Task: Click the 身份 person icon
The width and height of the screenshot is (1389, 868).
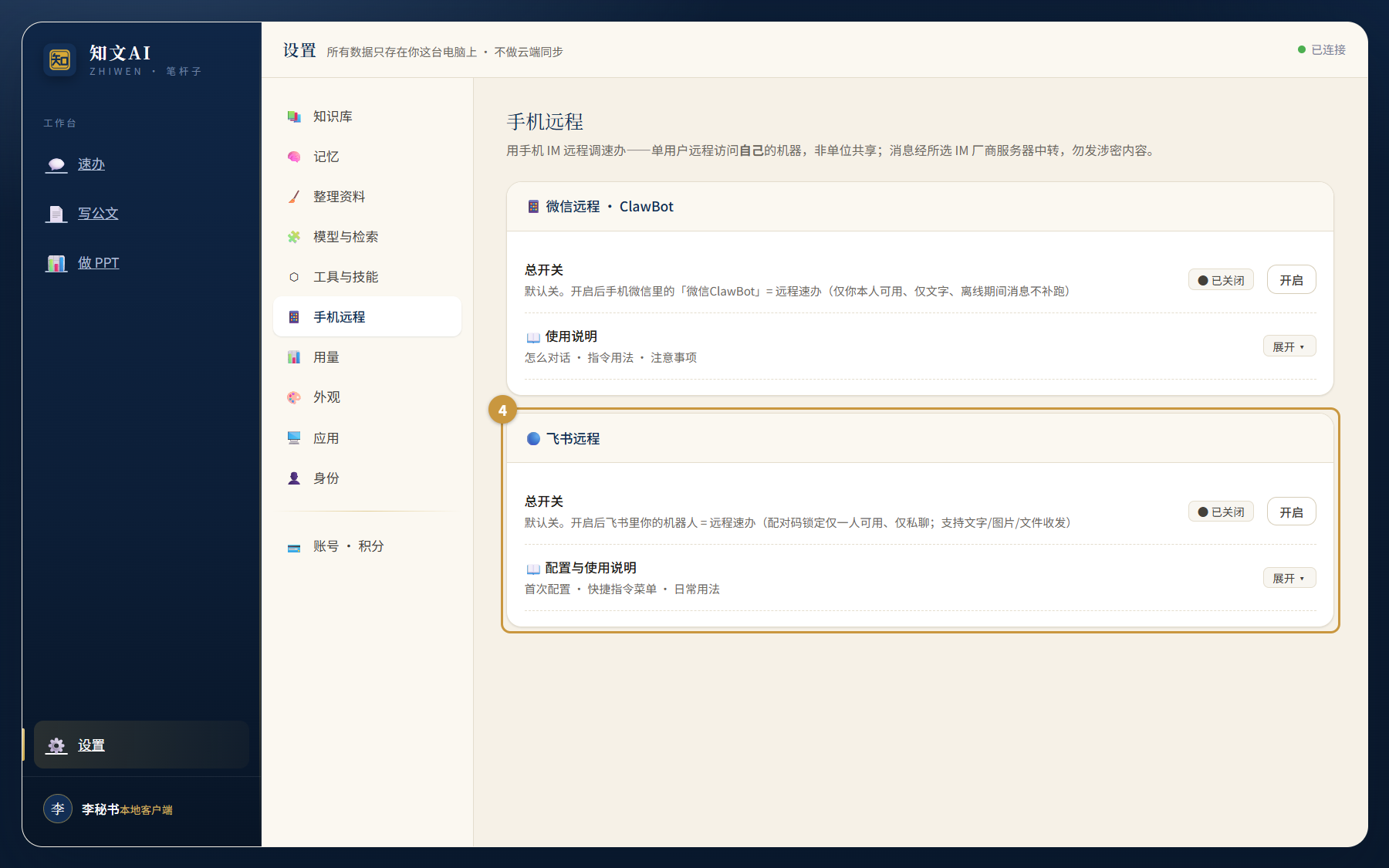Action: tap(294, 478)
